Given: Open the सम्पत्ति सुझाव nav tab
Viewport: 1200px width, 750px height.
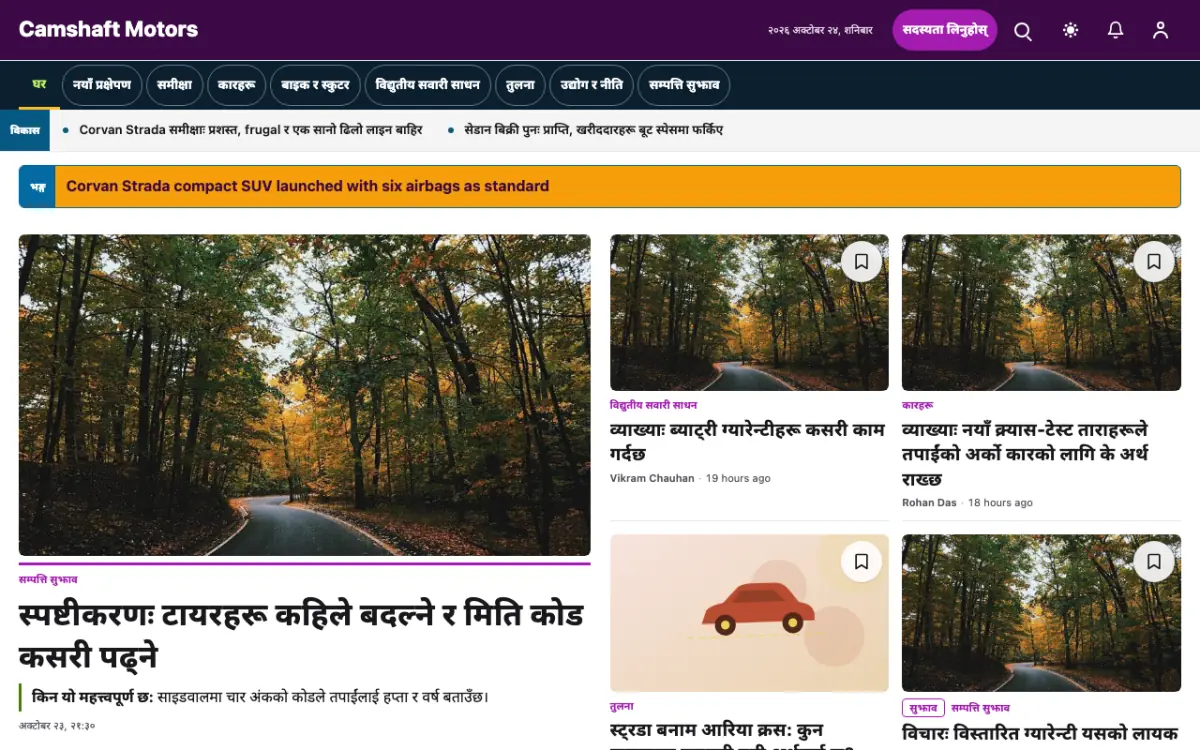Looking at the screenshot, I should coord(684,85).
